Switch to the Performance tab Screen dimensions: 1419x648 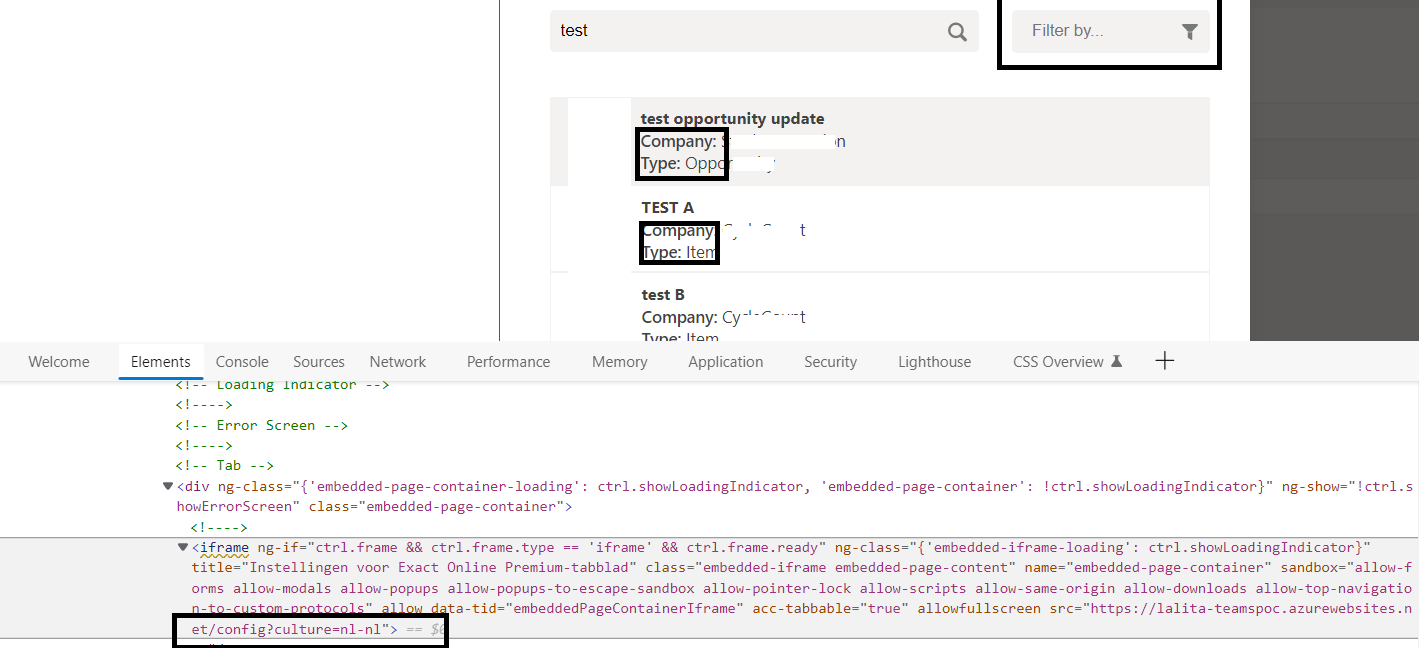(508, 362)
